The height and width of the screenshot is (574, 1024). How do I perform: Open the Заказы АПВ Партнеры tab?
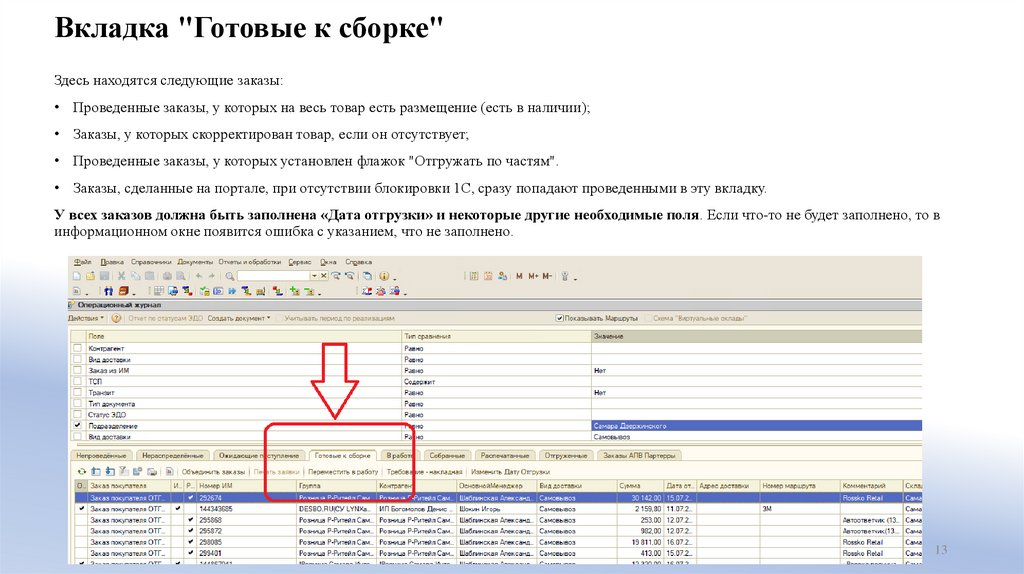coord(639,456)
